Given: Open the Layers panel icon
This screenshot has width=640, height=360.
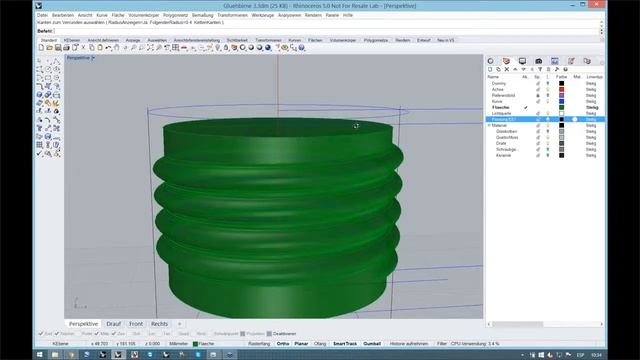Looking at the screenshot, I should [506, 61].
